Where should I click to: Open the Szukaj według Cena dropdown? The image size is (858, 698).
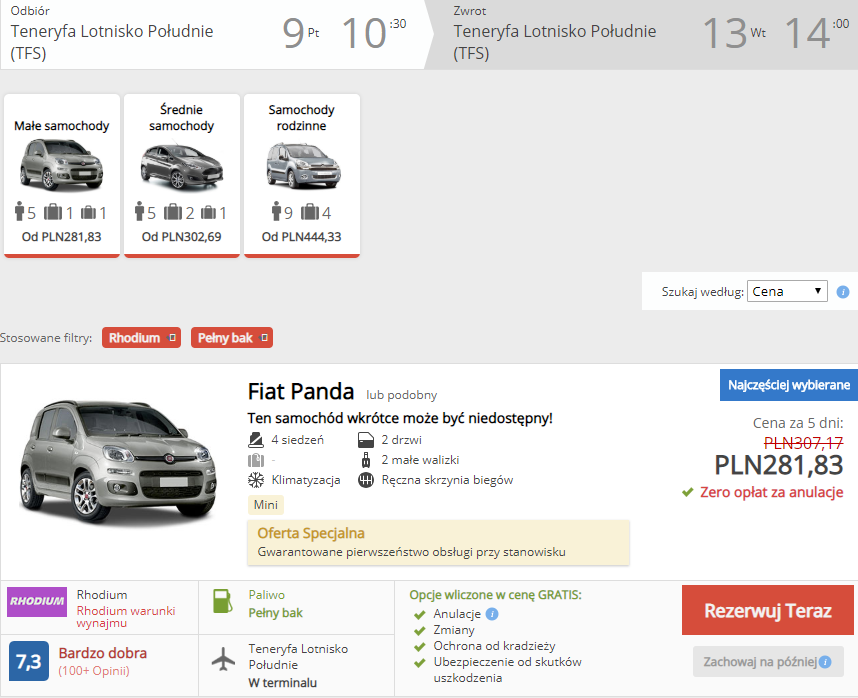(x=787, y=291)
